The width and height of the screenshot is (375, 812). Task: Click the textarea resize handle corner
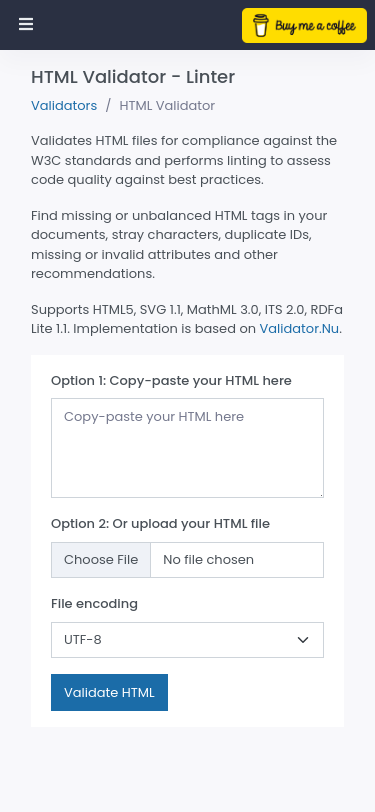click(x=321, y=495)
